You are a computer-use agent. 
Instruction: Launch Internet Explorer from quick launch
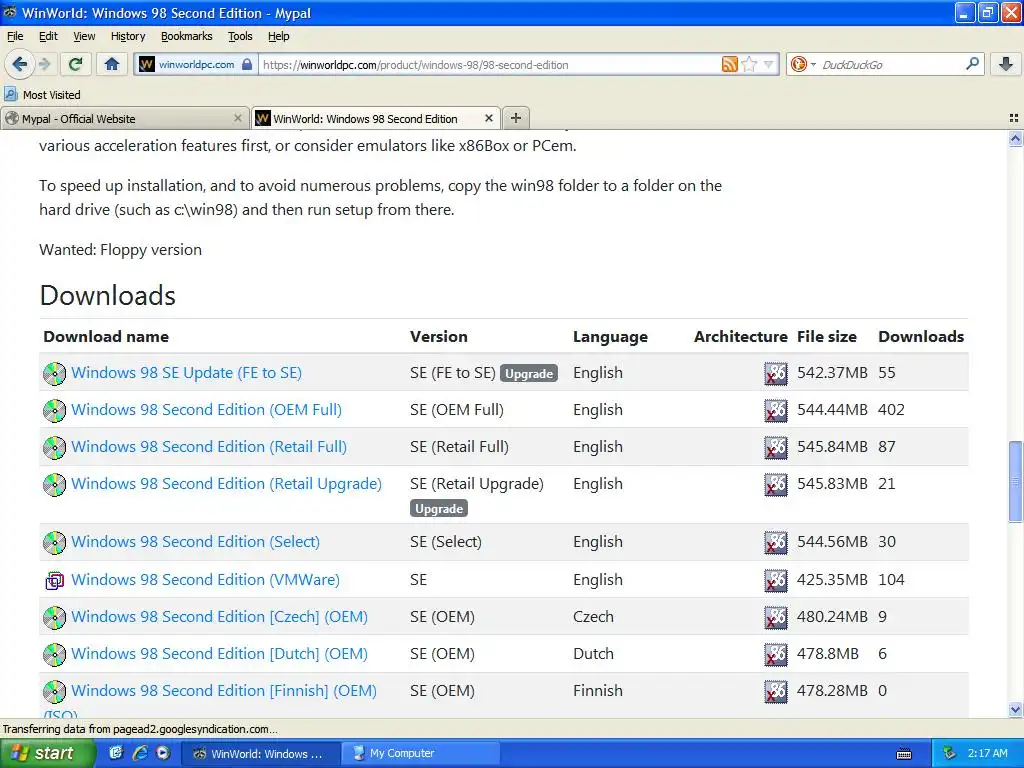(x=139, y=753)
